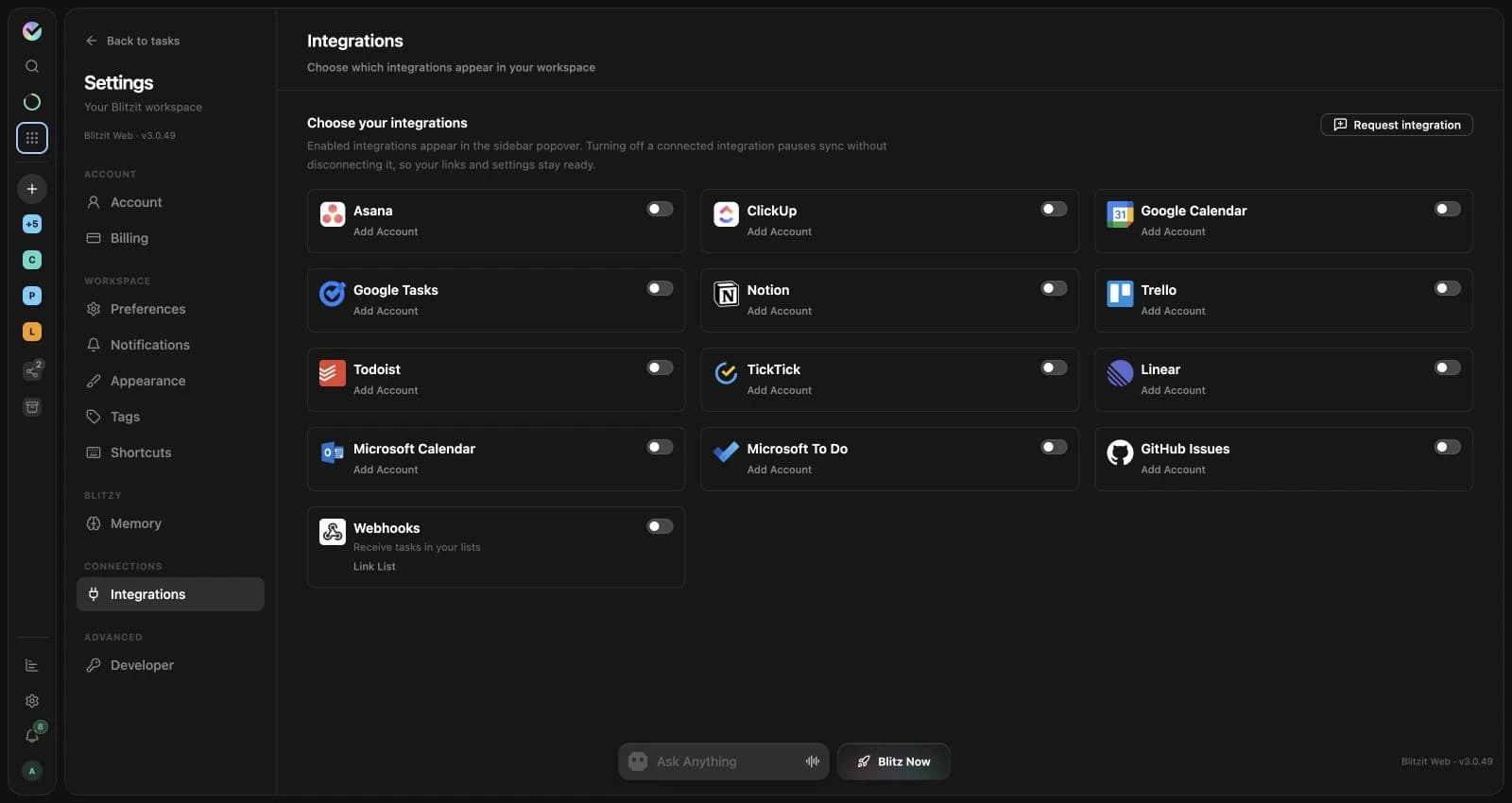This screenshot has width=1512, height=803.
Task: Click Link List under Webhooks
Action: [x=374, y=567]
